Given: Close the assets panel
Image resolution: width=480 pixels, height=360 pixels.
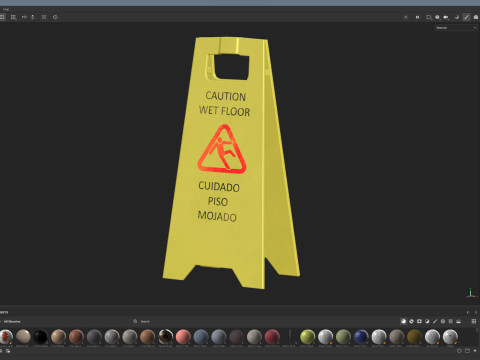Looking at the screenshot, I should (476, 312).
